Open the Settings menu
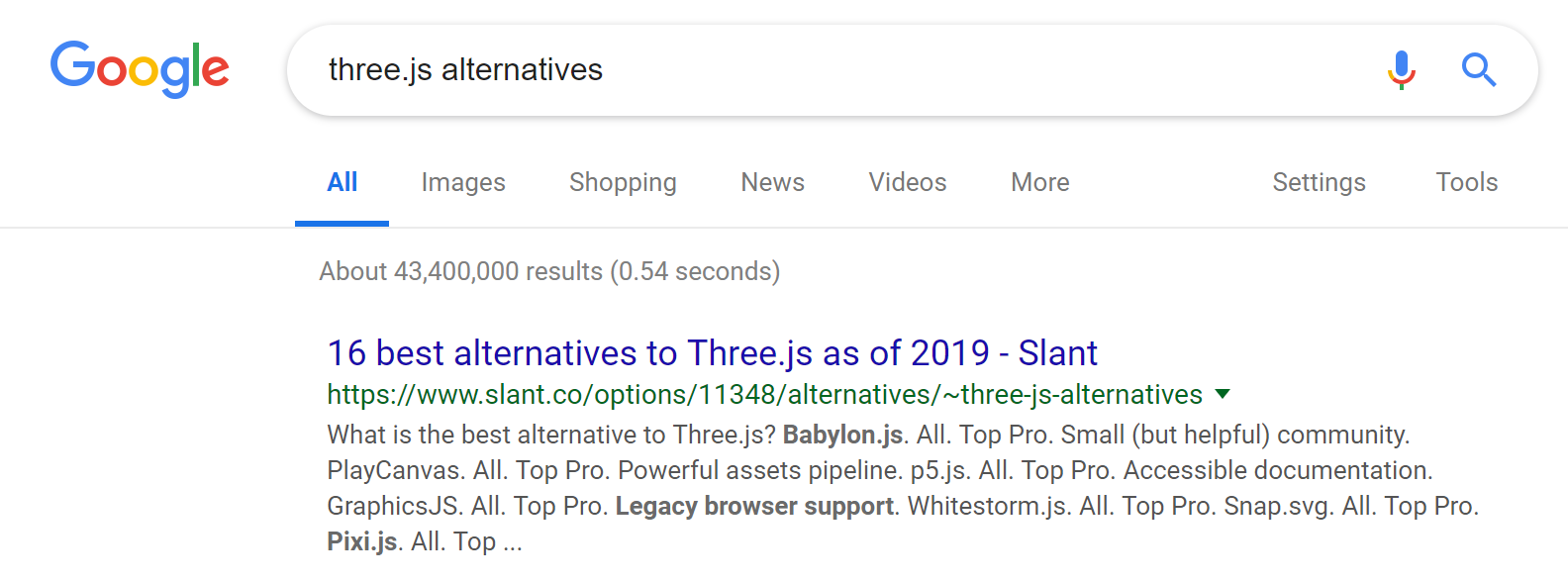Image resolution: width=1568 pixels, height=583 pixels. (1319, 182)
